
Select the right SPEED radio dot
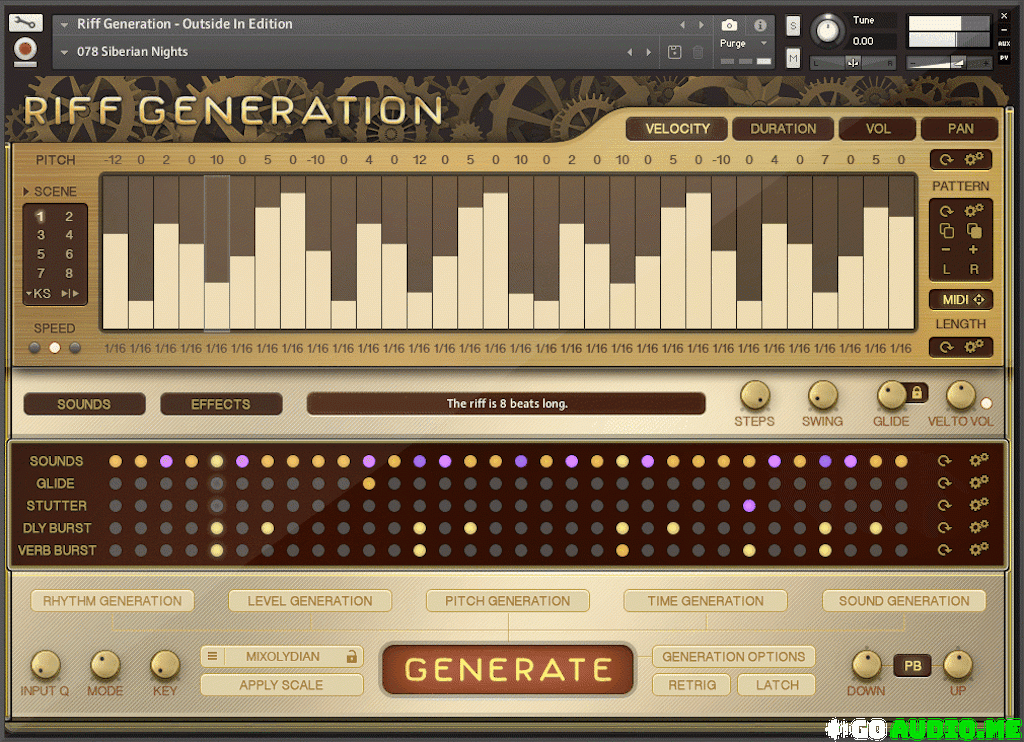click(75, 348)
